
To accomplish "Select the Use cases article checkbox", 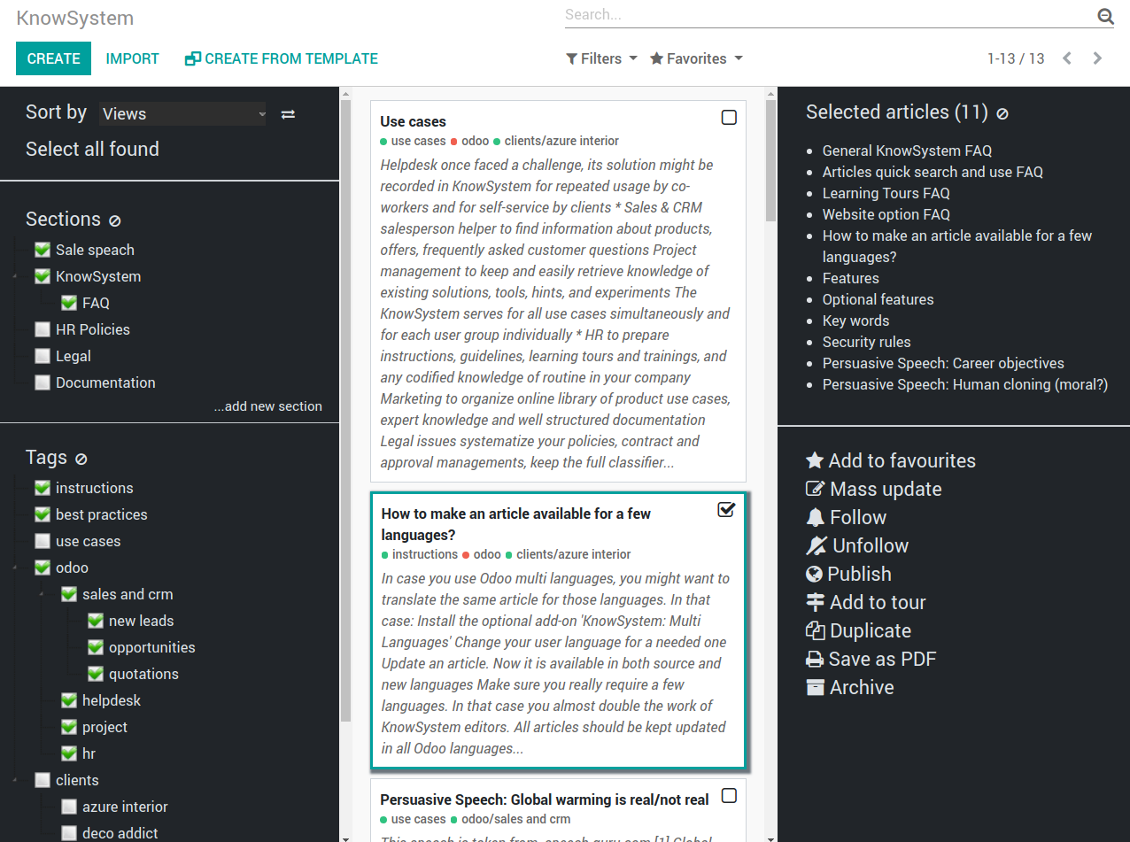I will 729,118.
